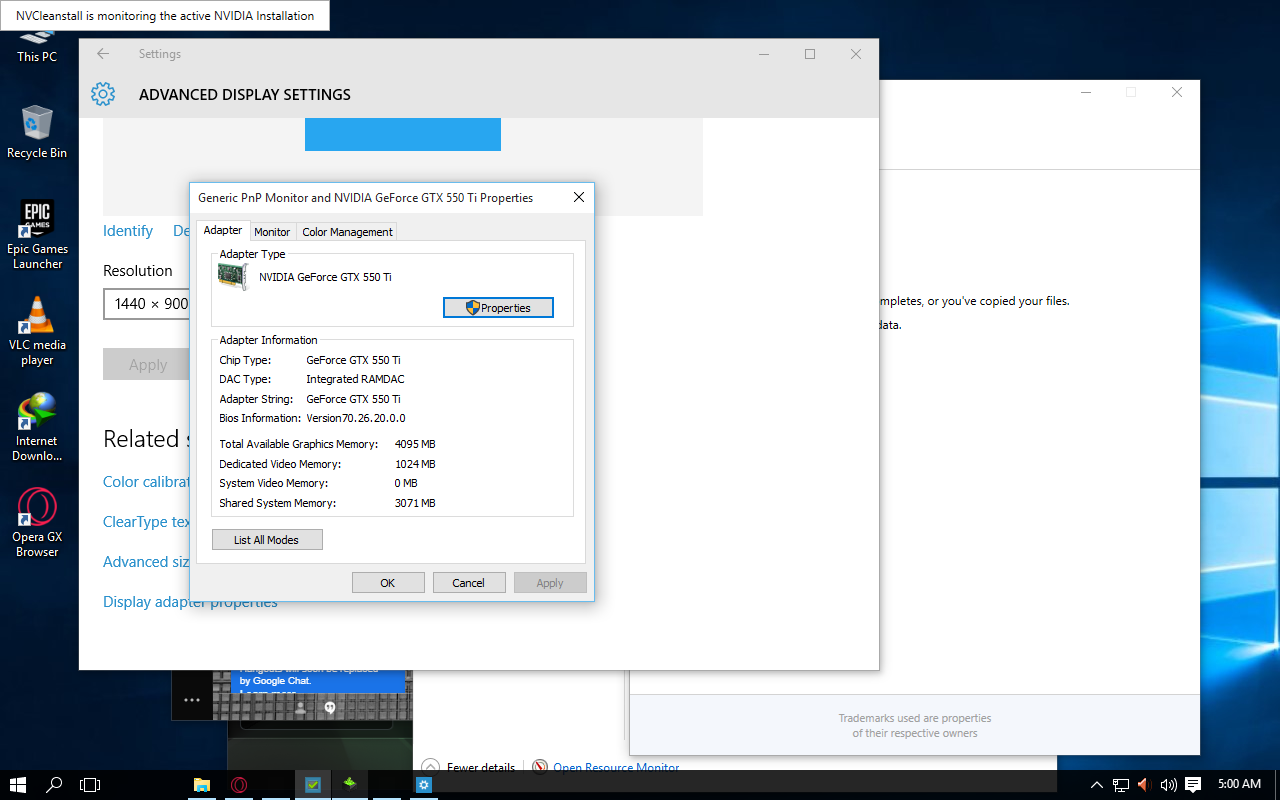The image size is (1280, 800).
Task: Launch Epic Games Launcher shortcut
Action: coord(37,235)
